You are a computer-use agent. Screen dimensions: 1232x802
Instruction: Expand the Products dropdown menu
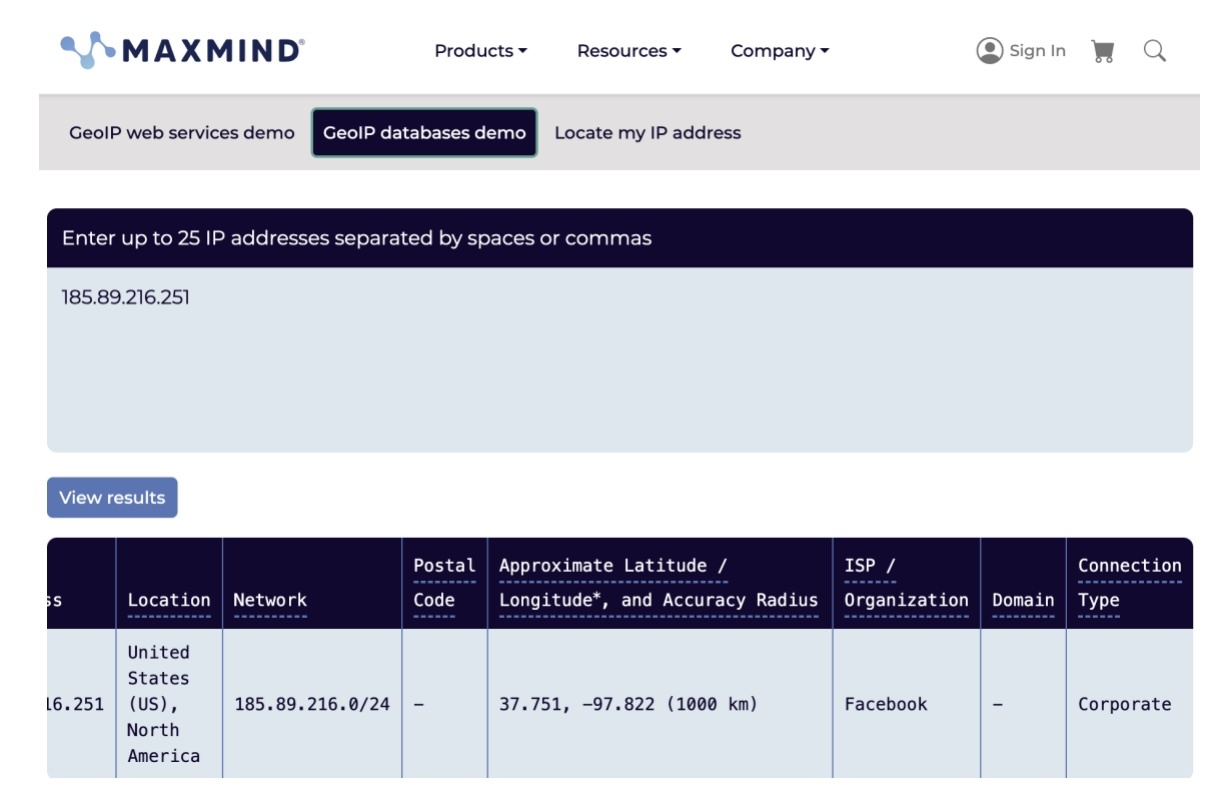[x=480, y=51]
